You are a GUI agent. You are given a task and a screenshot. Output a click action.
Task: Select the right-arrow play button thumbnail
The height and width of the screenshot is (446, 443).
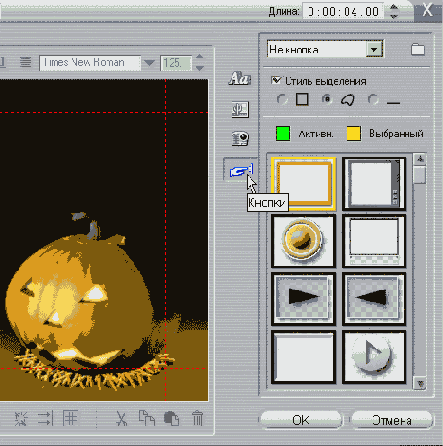tap(303, 298)
